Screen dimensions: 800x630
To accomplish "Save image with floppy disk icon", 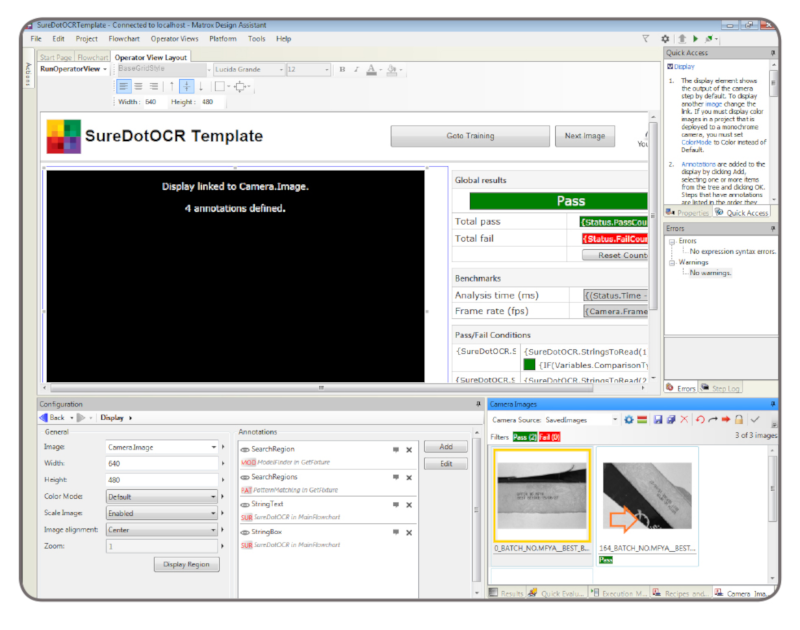I will click(658, 419).
